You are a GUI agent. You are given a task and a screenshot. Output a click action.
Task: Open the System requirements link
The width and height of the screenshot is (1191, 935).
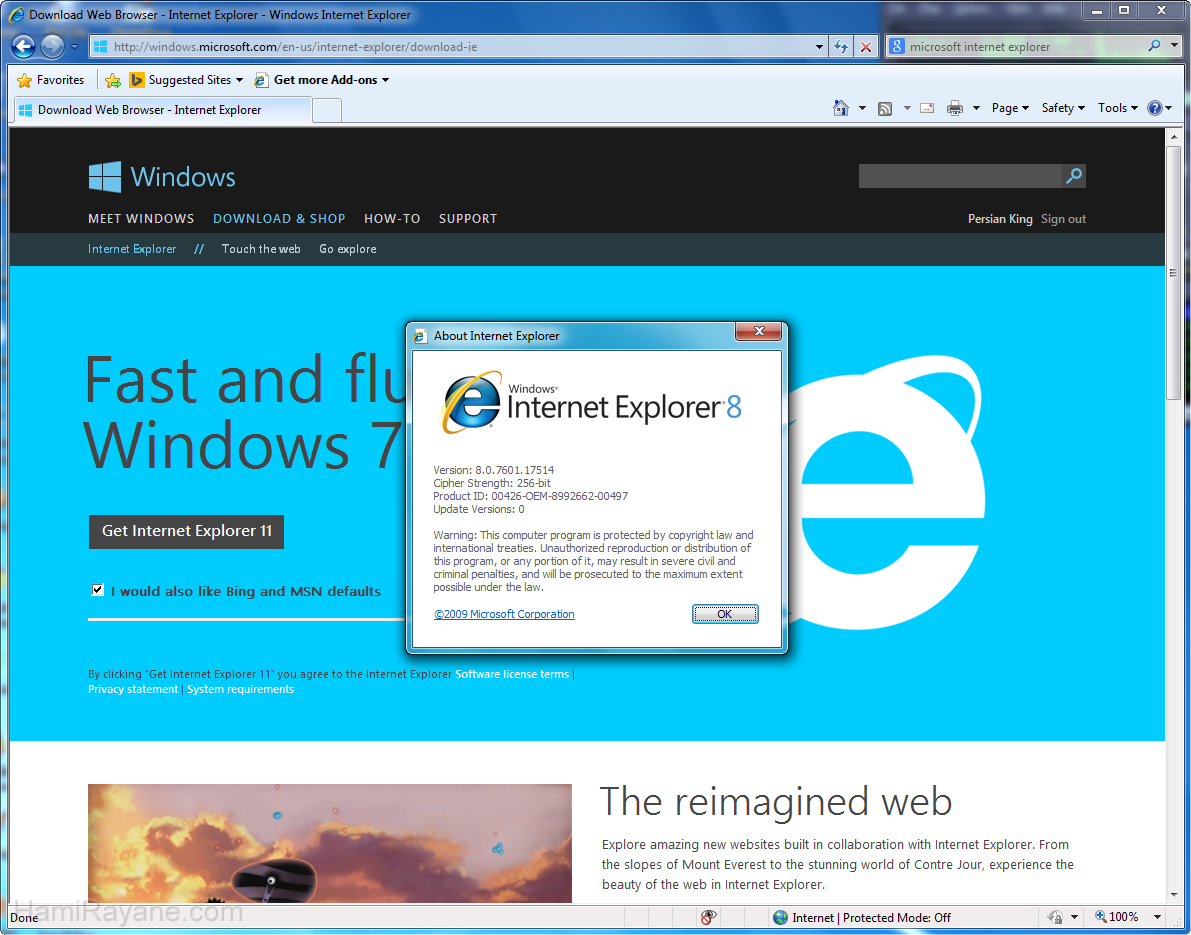pos(241,689)
